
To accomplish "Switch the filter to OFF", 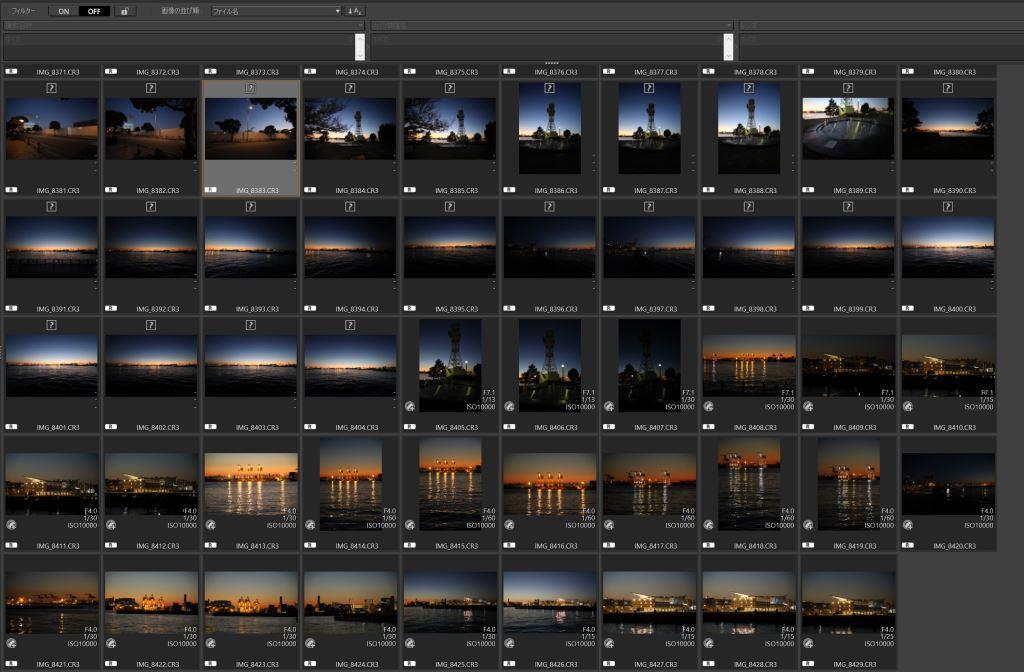I will click(94, 11).
